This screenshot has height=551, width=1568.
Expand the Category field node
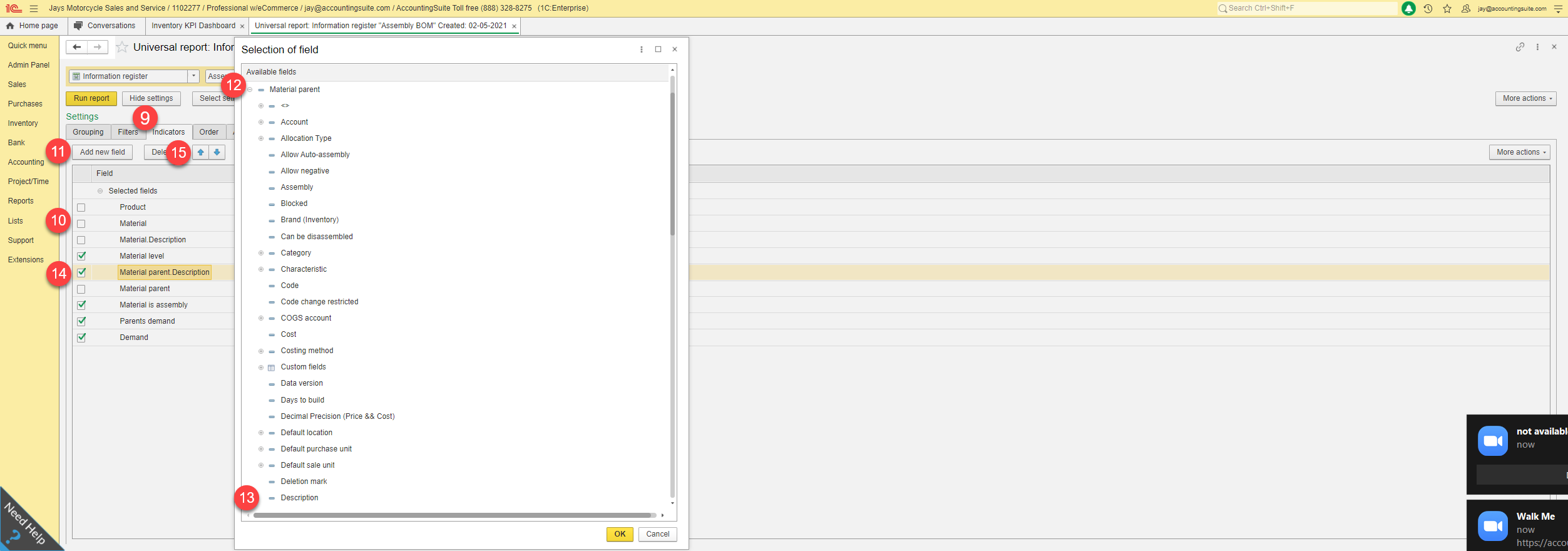coord(261,253)
